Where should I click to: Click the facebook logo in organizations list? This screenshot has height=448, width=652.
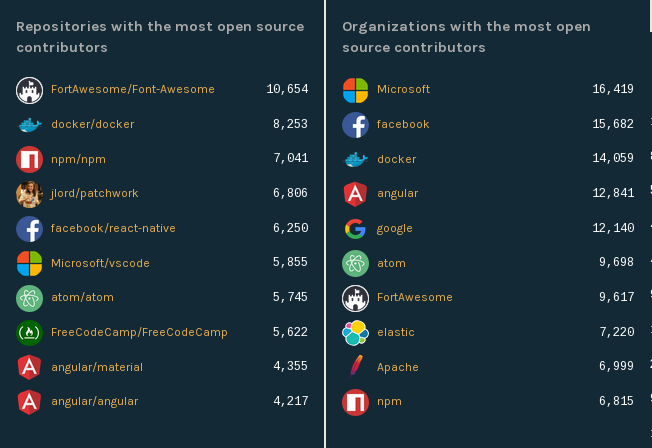click(x=355, y=125)
